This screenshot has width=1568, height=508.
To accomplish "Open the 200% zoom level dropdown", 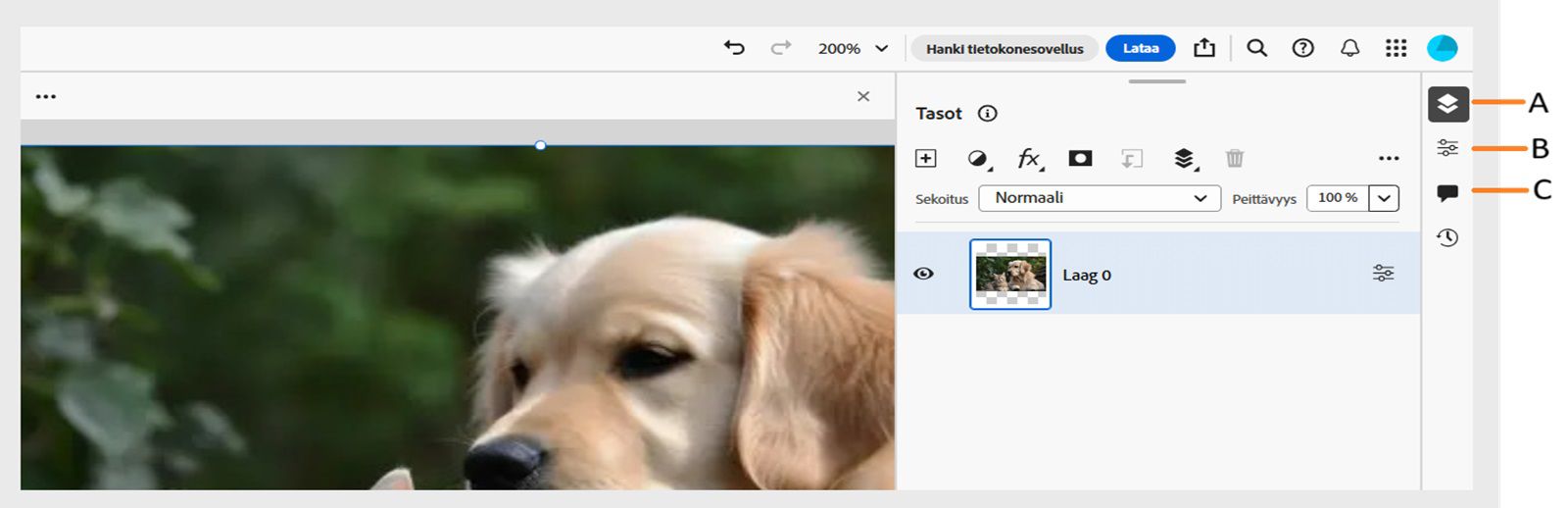I will click(x=854, y=48).
